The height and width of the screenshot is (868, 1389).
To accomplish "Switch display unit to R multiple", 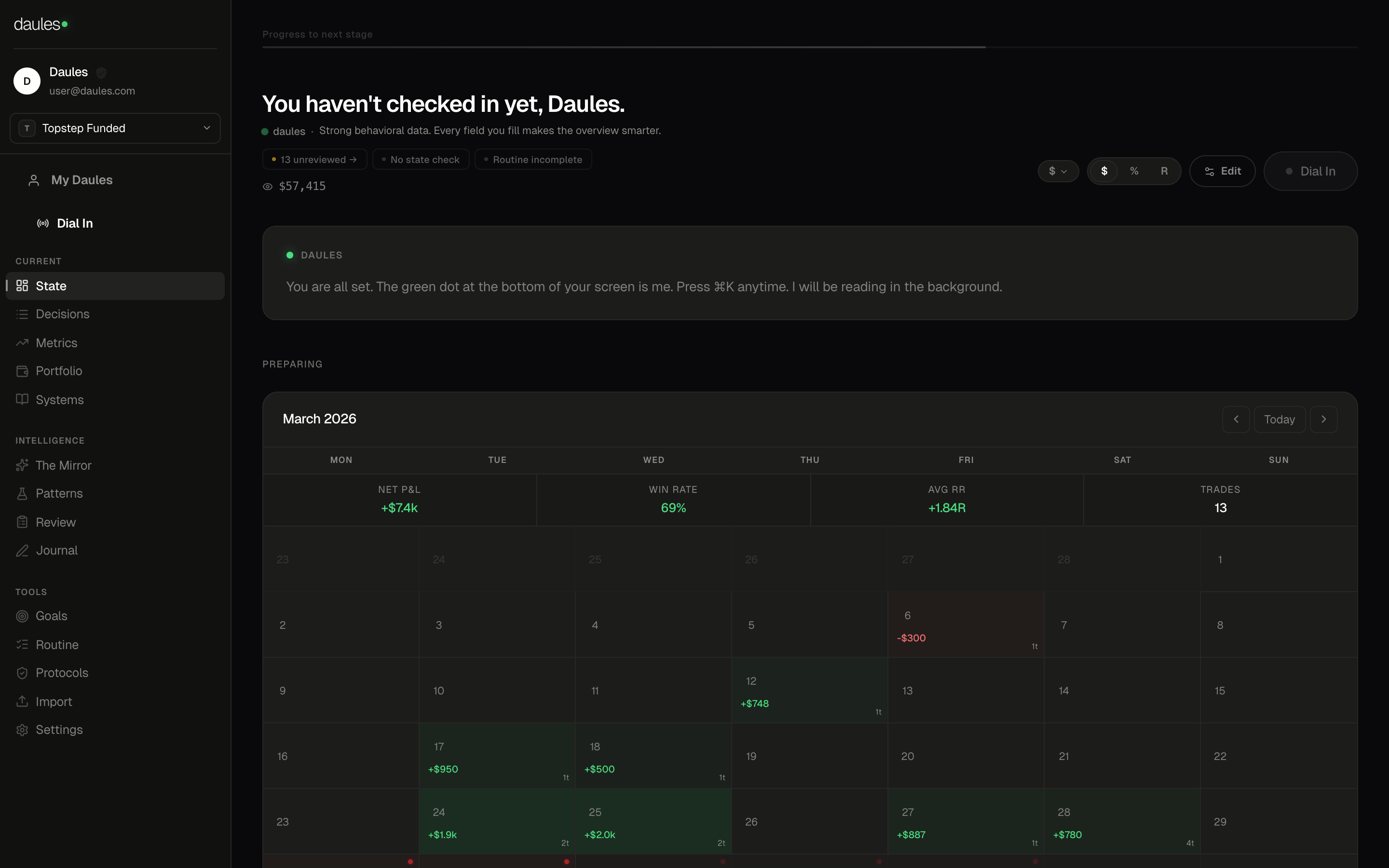I will pos(1164,171).
